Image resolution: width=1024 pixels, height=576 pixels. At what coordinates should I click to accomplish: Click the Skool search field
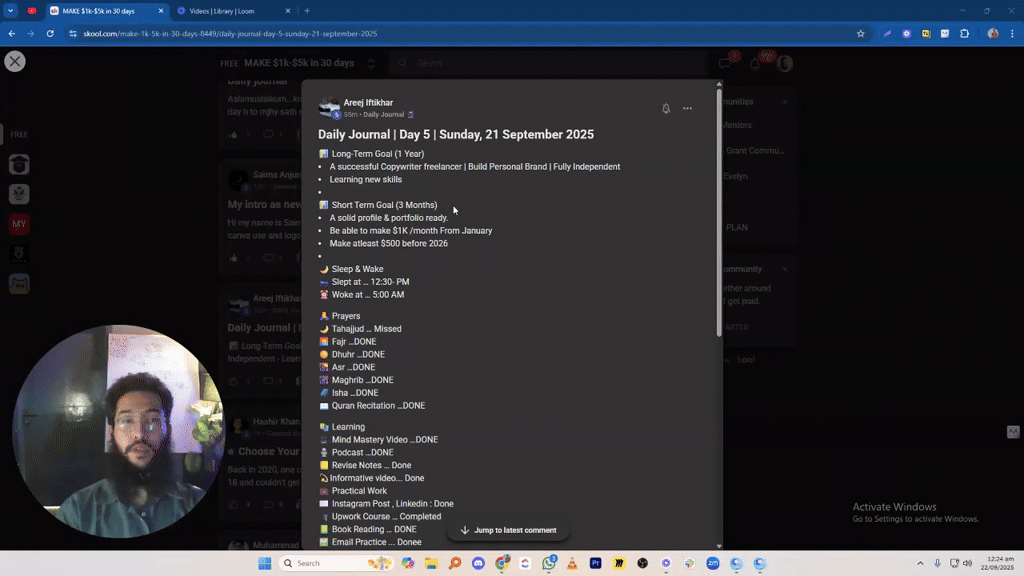pyautogui.click(x=549, y=63)
